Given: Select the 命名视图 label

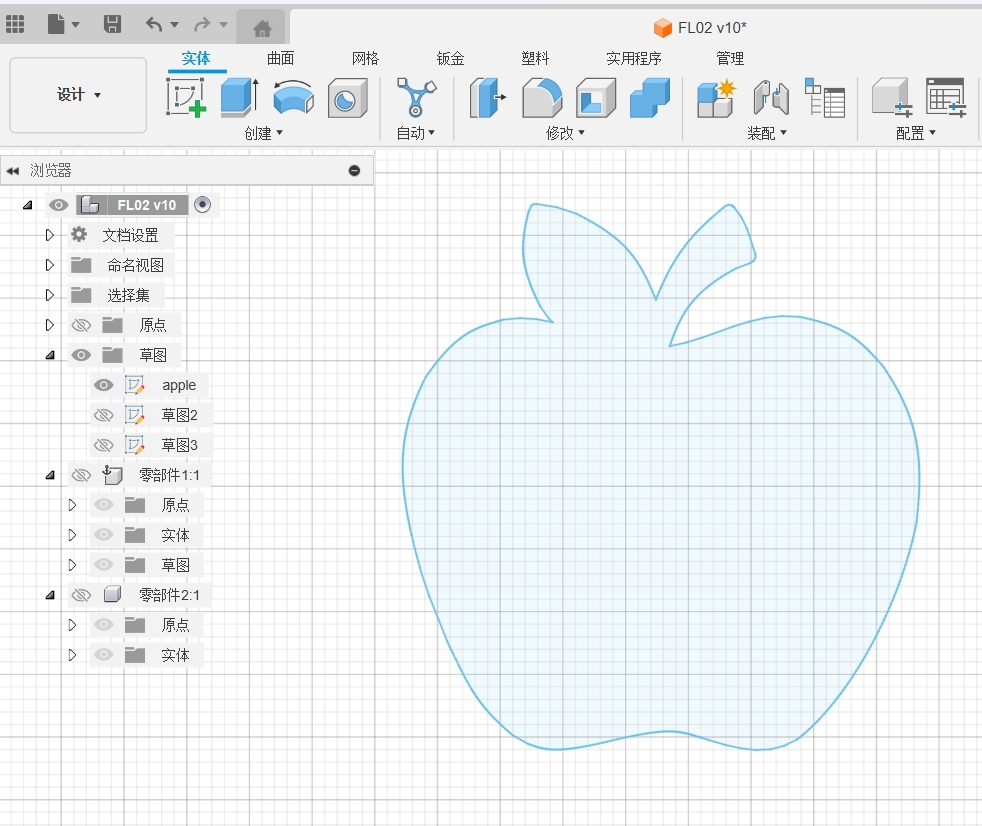Looking at the screenshot, I should tap(136, 265).
